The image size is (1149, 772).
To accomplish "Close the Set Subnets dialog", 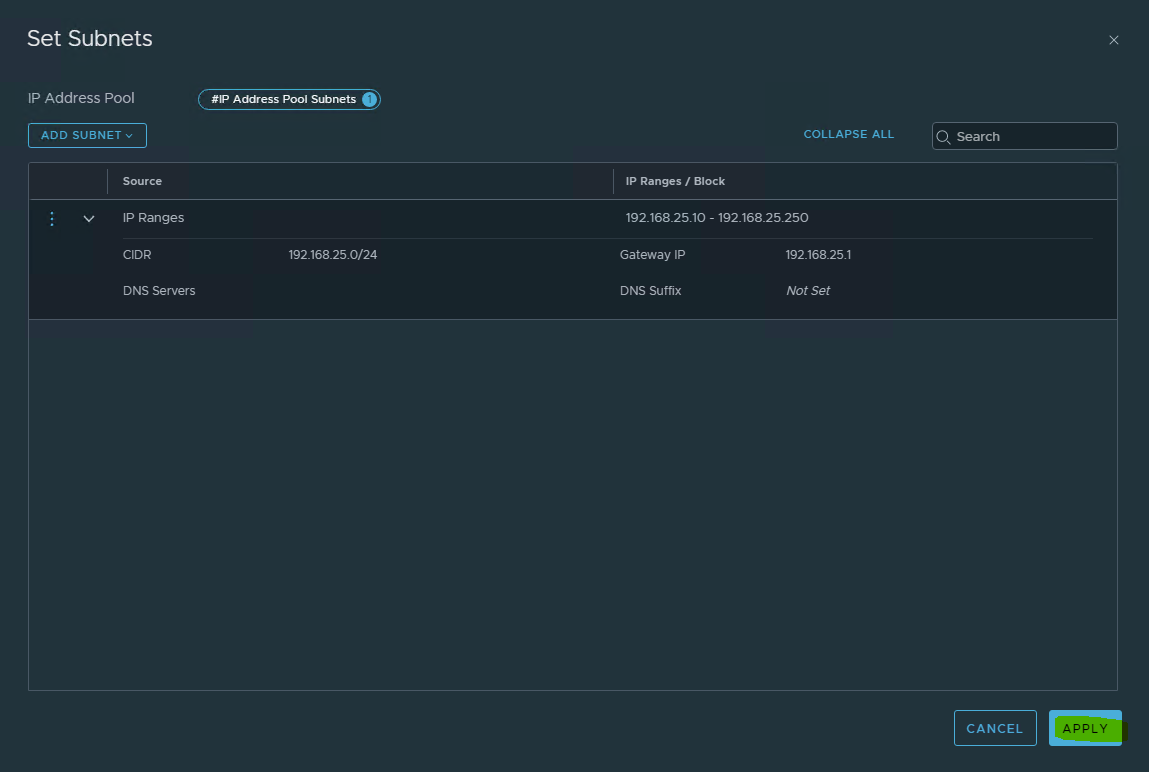I will pos(1114,40).
